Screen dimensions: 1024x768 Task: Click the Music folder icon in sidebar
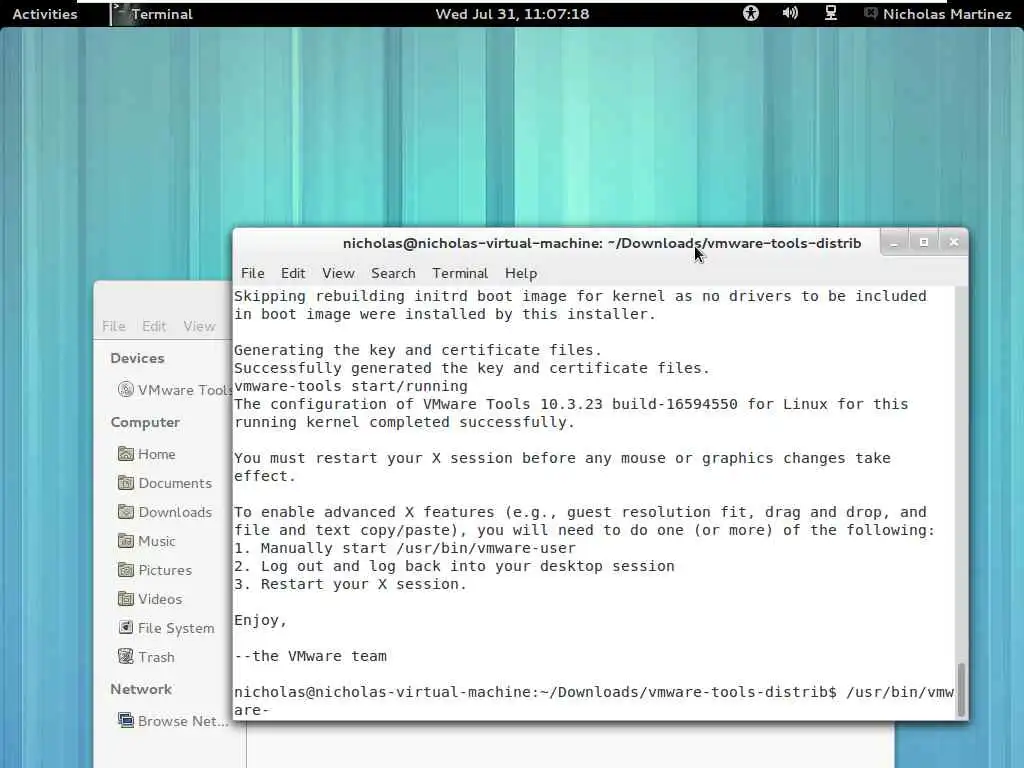click(x=125, y=541)
